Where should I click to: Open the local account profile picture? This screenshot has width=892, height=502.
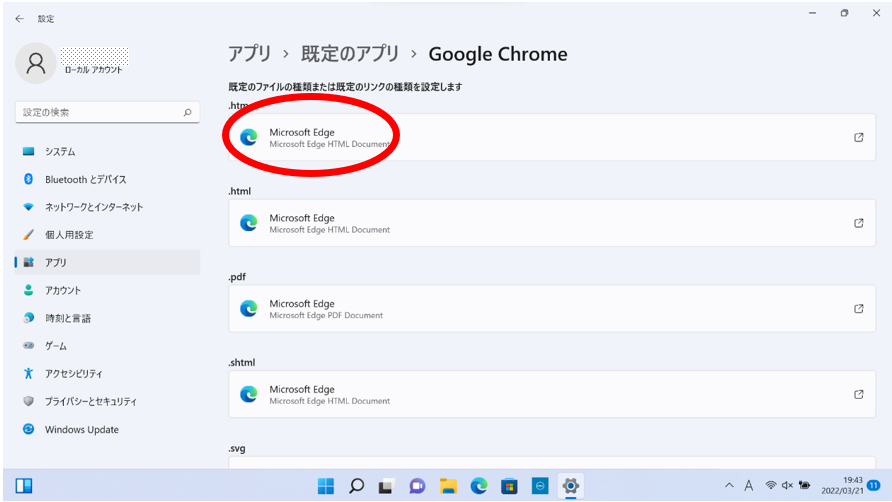click(36, 63)
